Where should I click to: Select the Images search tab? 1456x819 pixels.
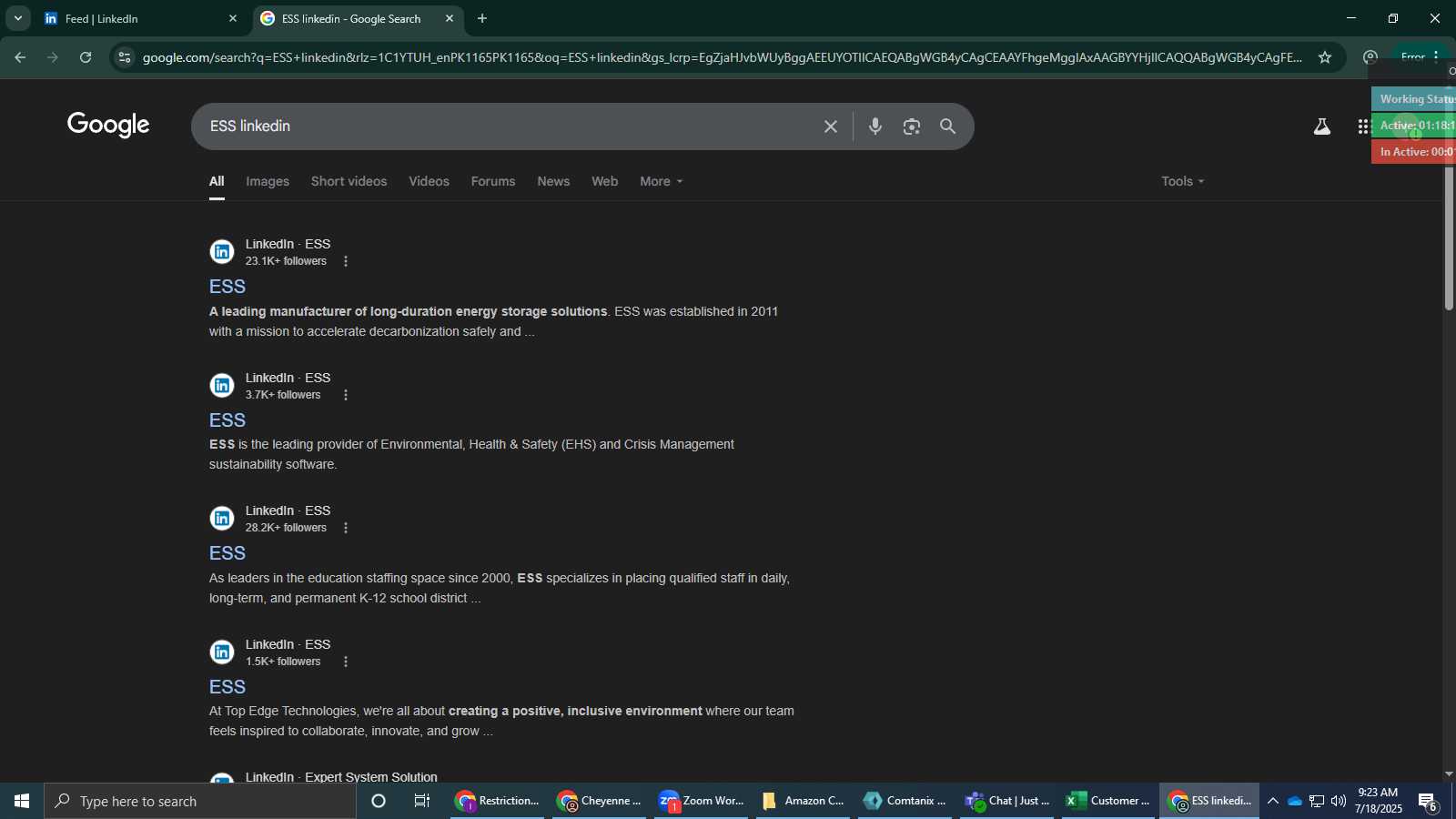268,181
